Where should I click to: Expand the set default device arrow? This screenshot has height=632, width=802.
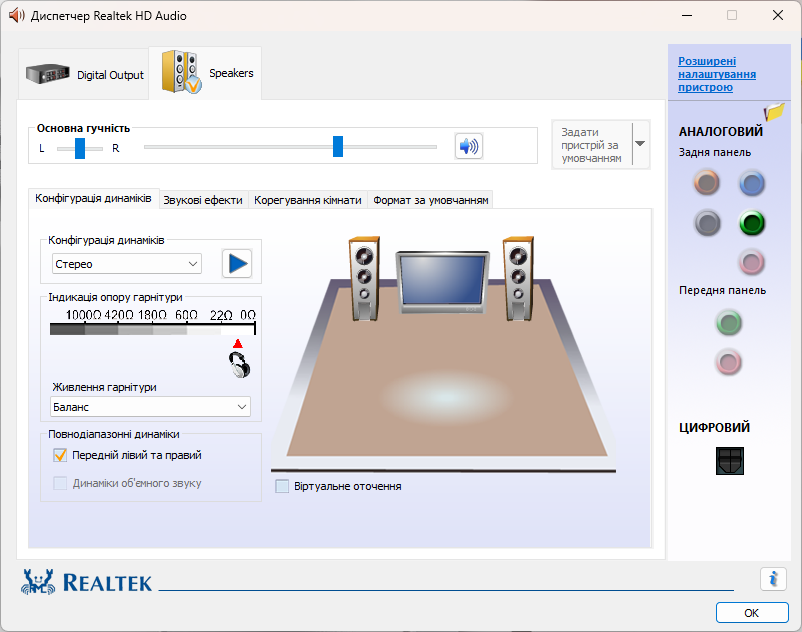tap(640, 144)
